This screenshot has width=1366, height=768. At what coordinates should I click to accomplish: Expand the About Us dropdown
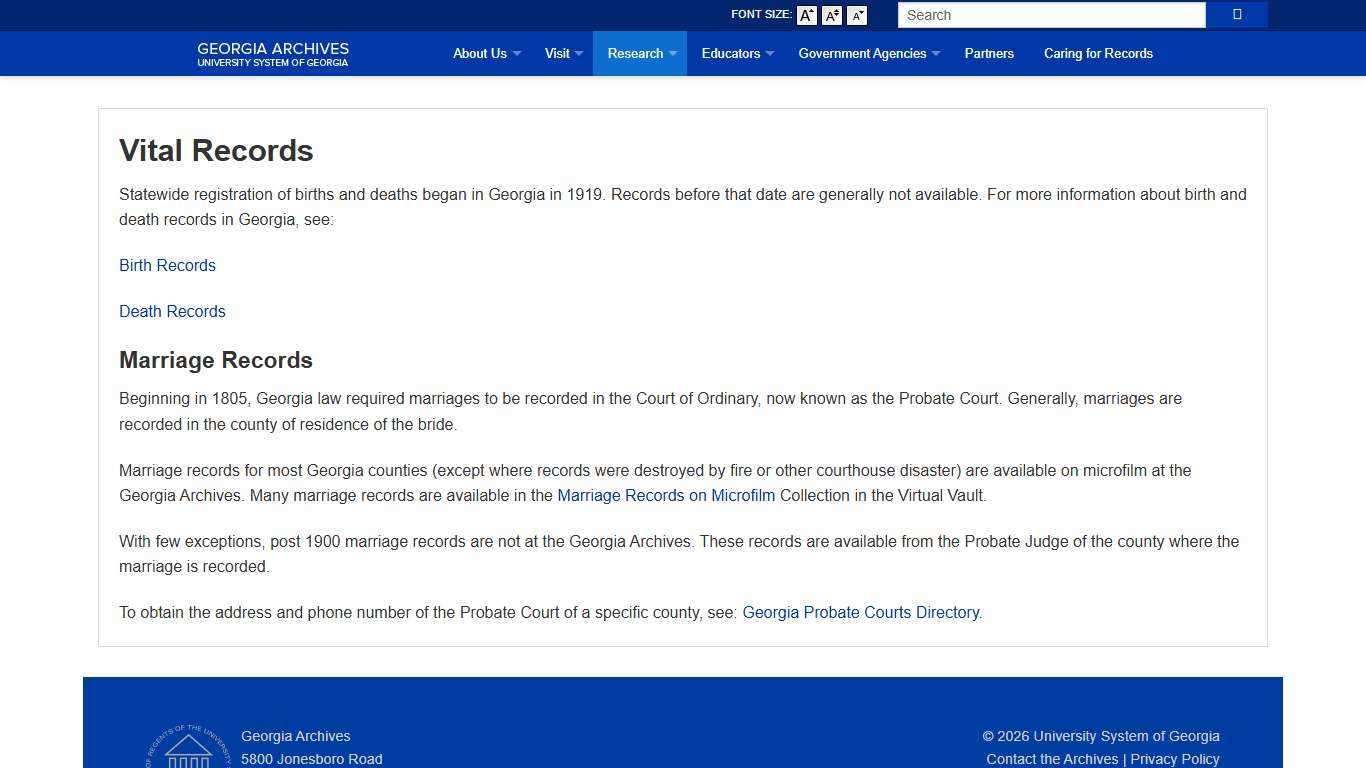pyautogui.click(x=481, y=53)
